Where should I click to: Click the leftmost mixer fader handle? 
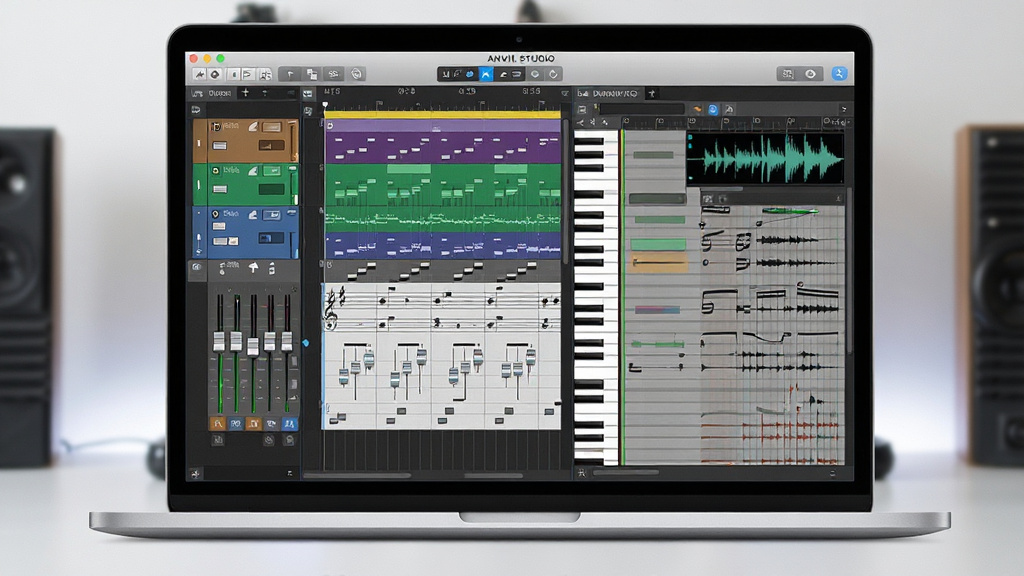click(x=219, y=342)
